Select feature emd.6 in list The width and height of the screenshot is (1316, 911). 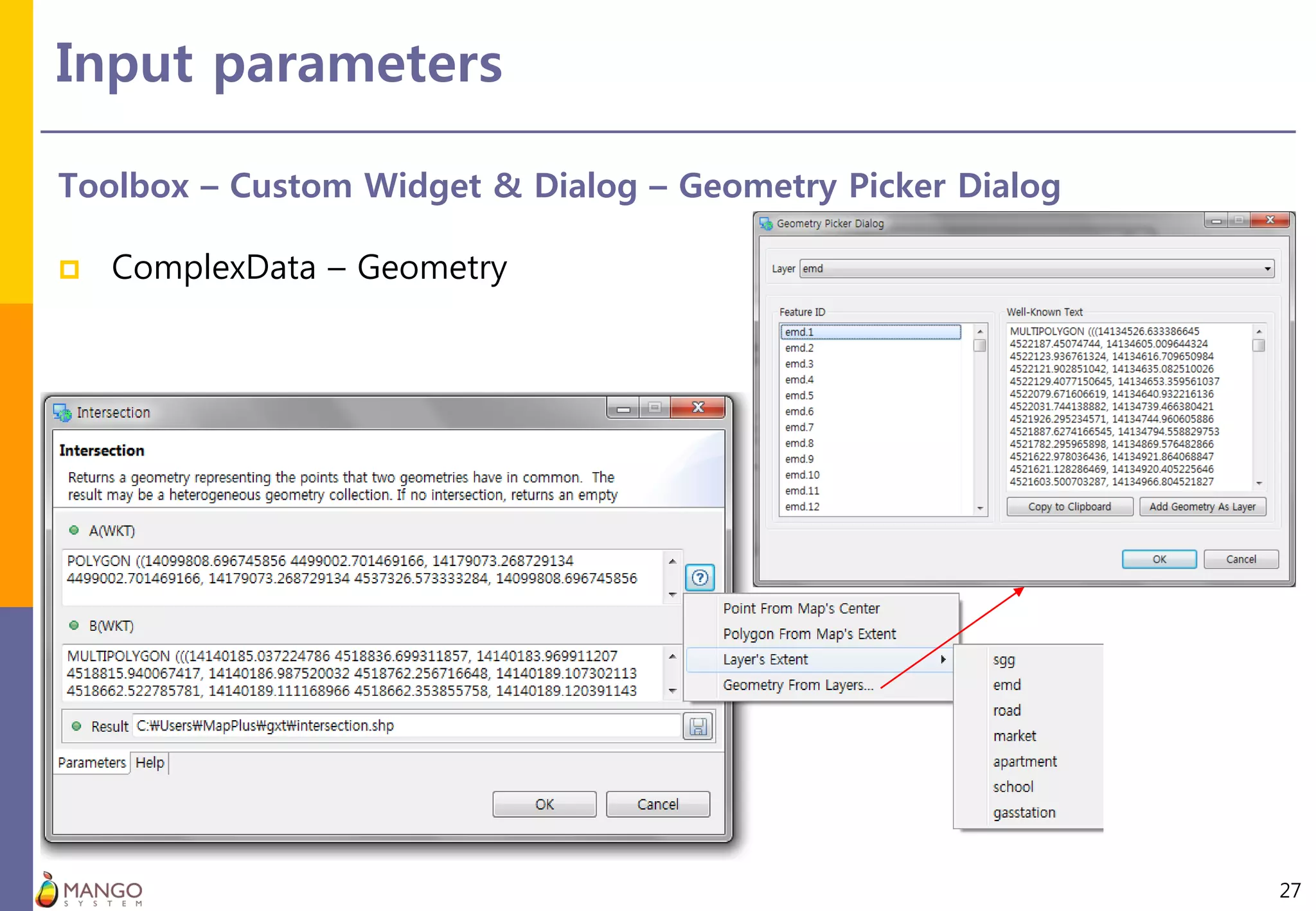click(871, 412)
